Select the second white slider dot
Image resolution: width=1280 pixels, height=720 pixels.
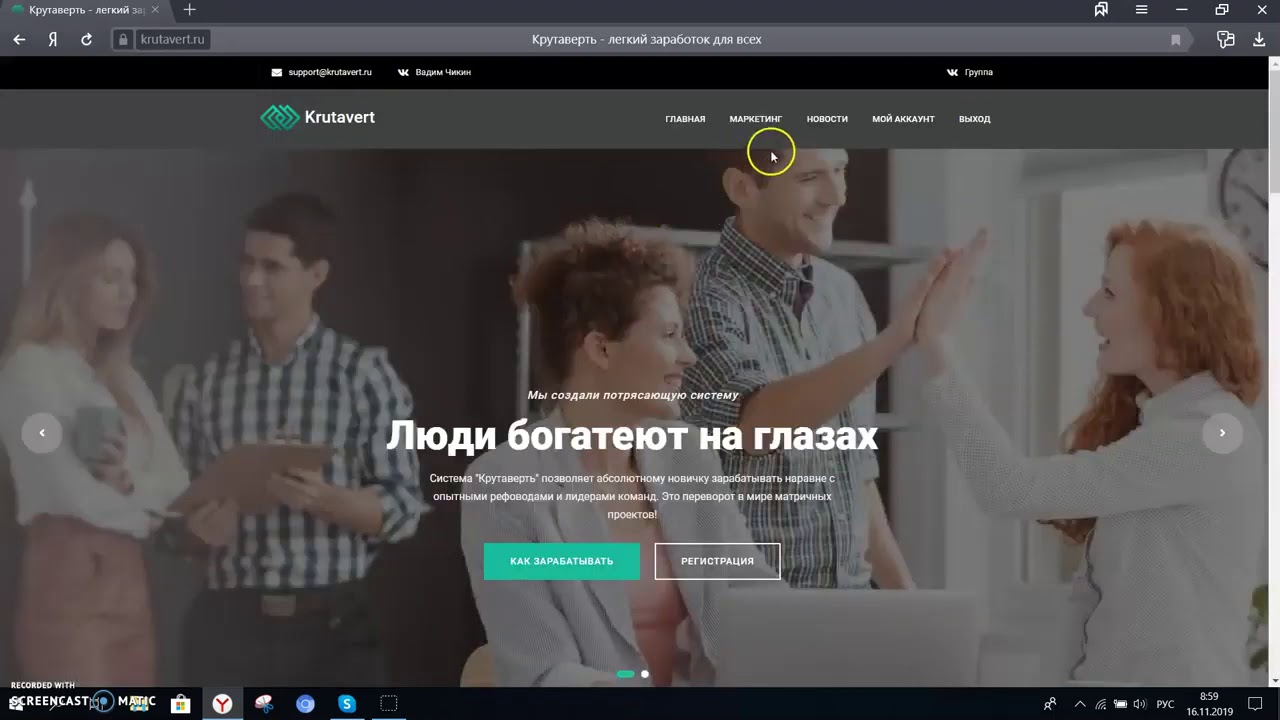(645, 674)
